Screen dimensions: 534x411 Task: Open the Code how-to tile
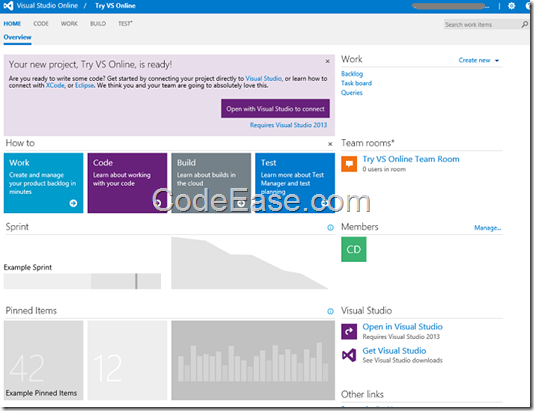127,183
